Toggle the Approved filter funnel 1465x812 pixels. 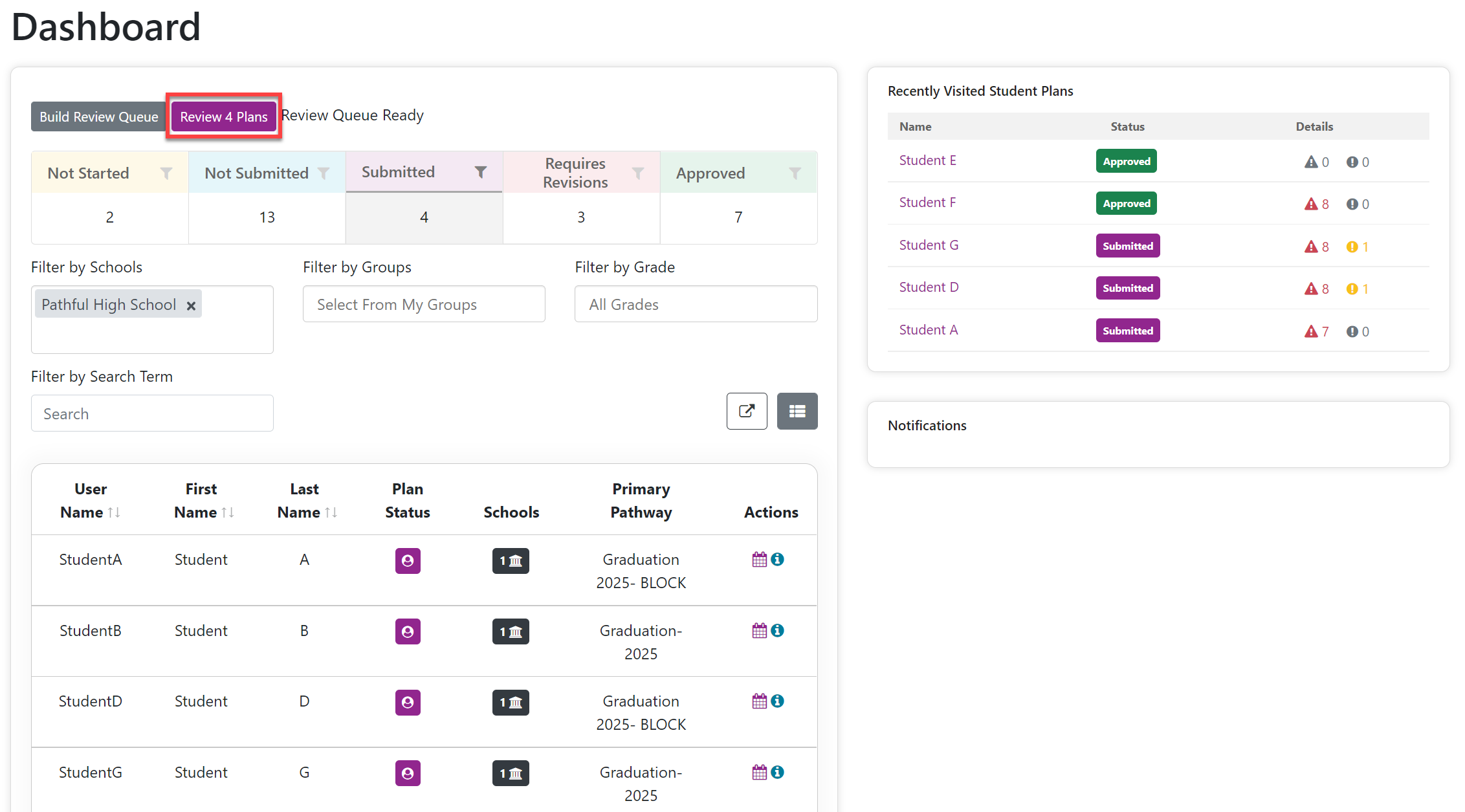tap(795, 173)
